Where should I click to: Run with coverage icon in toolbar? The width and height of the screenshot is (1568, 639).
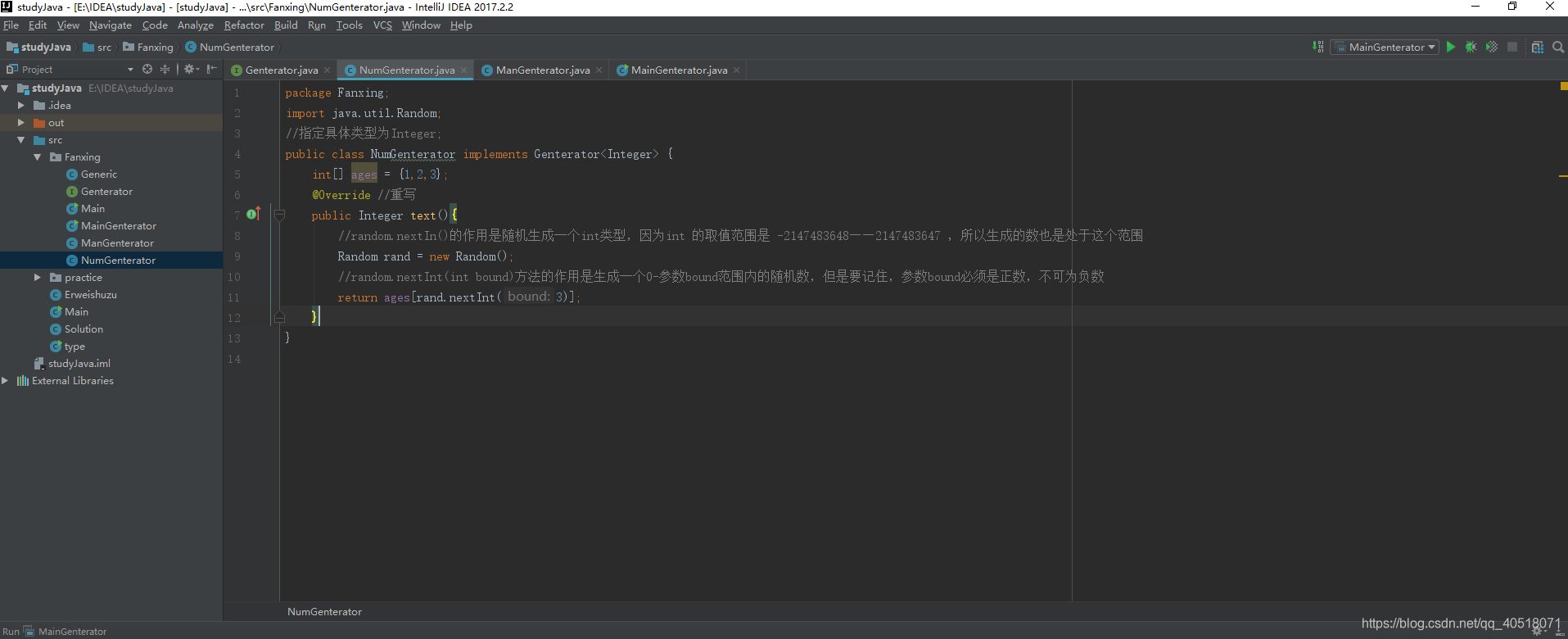tap(1492, 47)
